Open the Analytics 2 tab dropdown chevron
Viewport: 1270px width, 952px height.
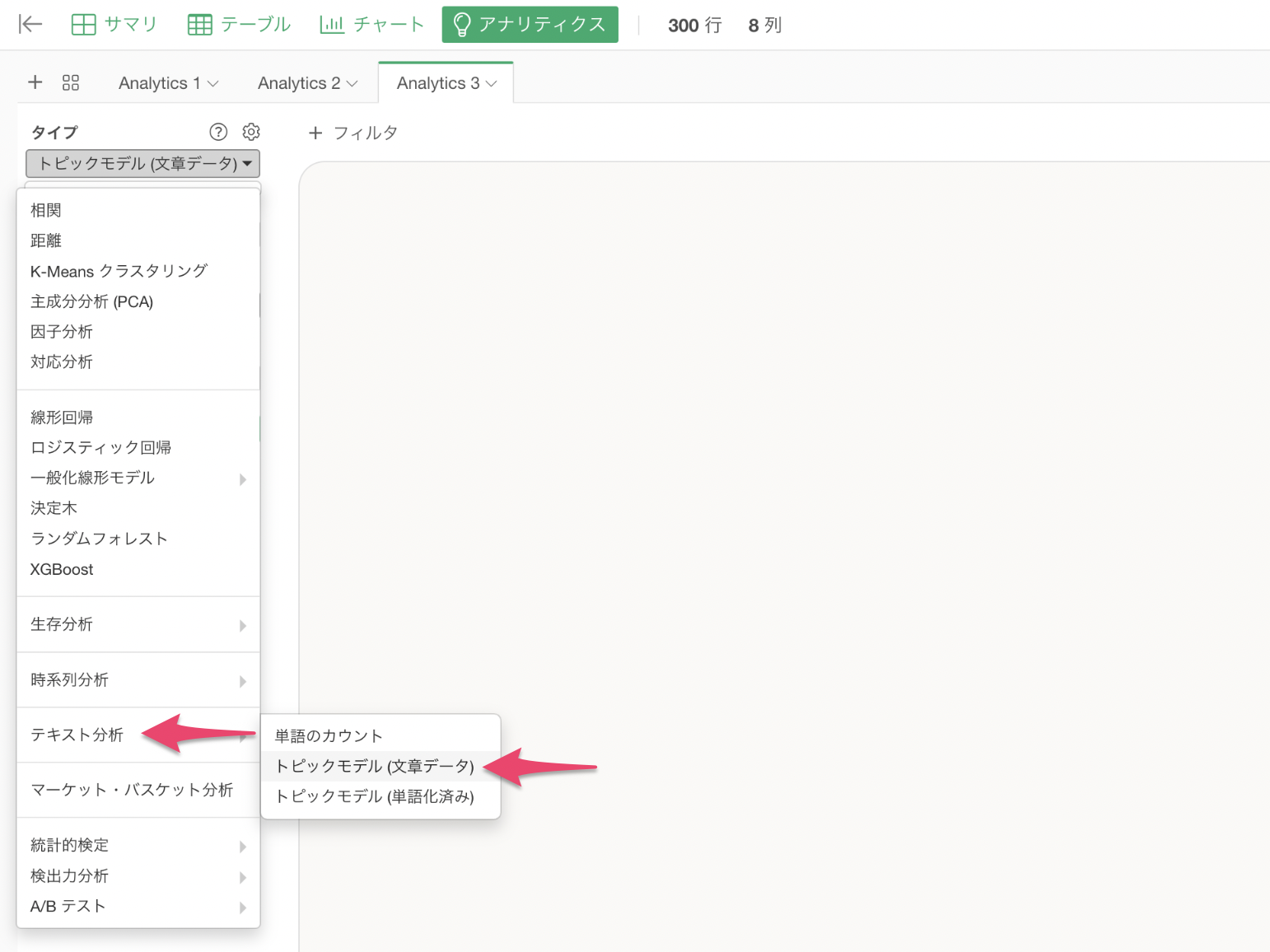tap(353, 84)
